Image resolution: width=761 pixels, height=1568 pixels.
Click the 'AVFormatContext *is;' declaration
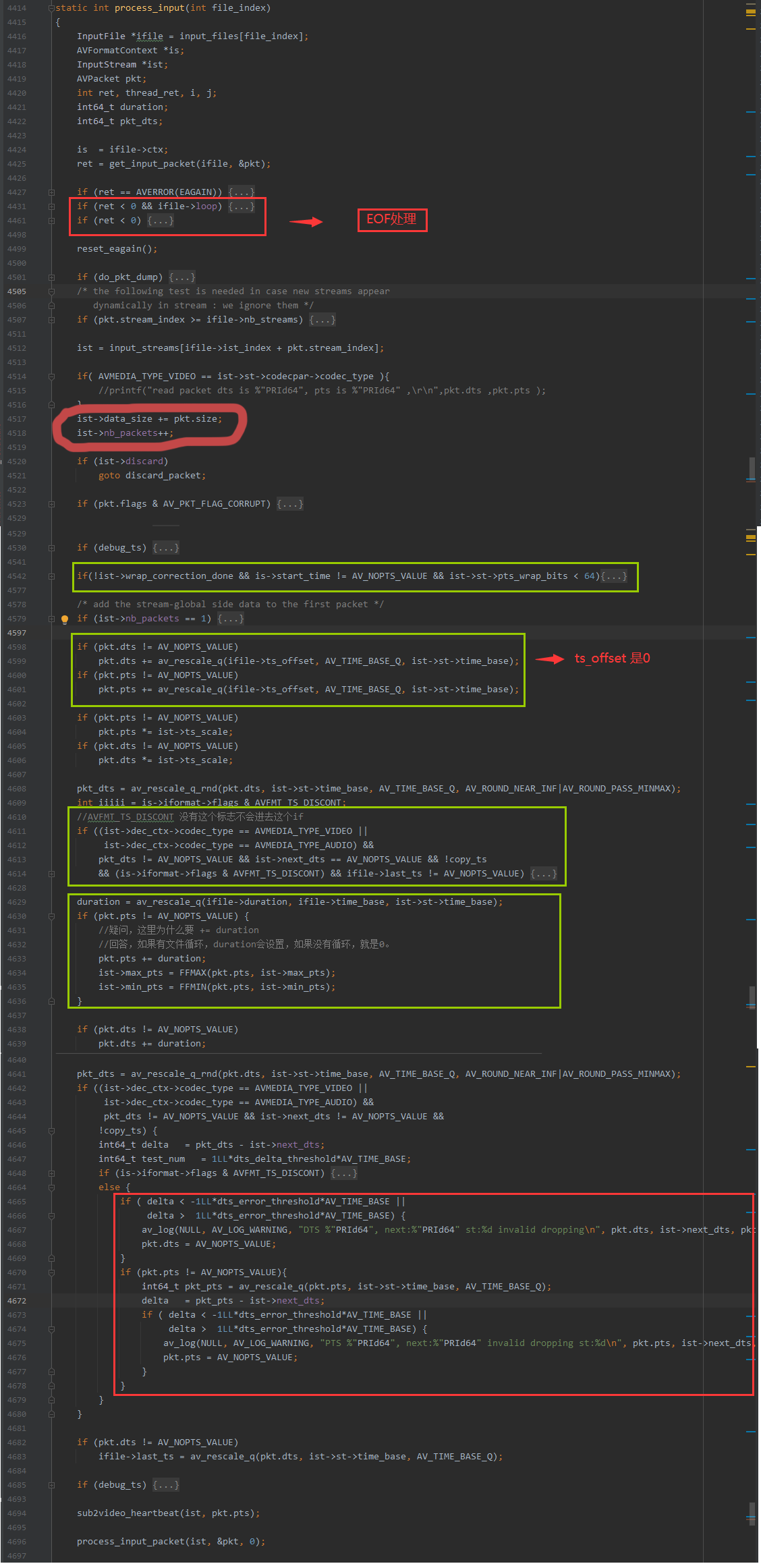click(131, 51)
